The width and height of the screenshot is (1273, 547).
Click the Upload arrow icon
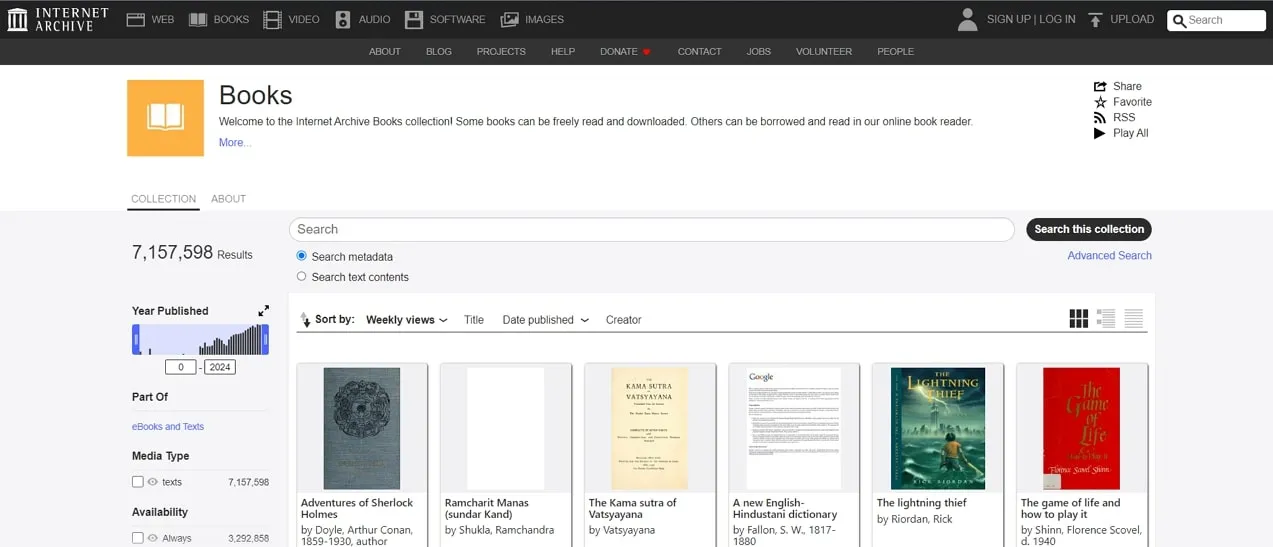[1095, 19]
